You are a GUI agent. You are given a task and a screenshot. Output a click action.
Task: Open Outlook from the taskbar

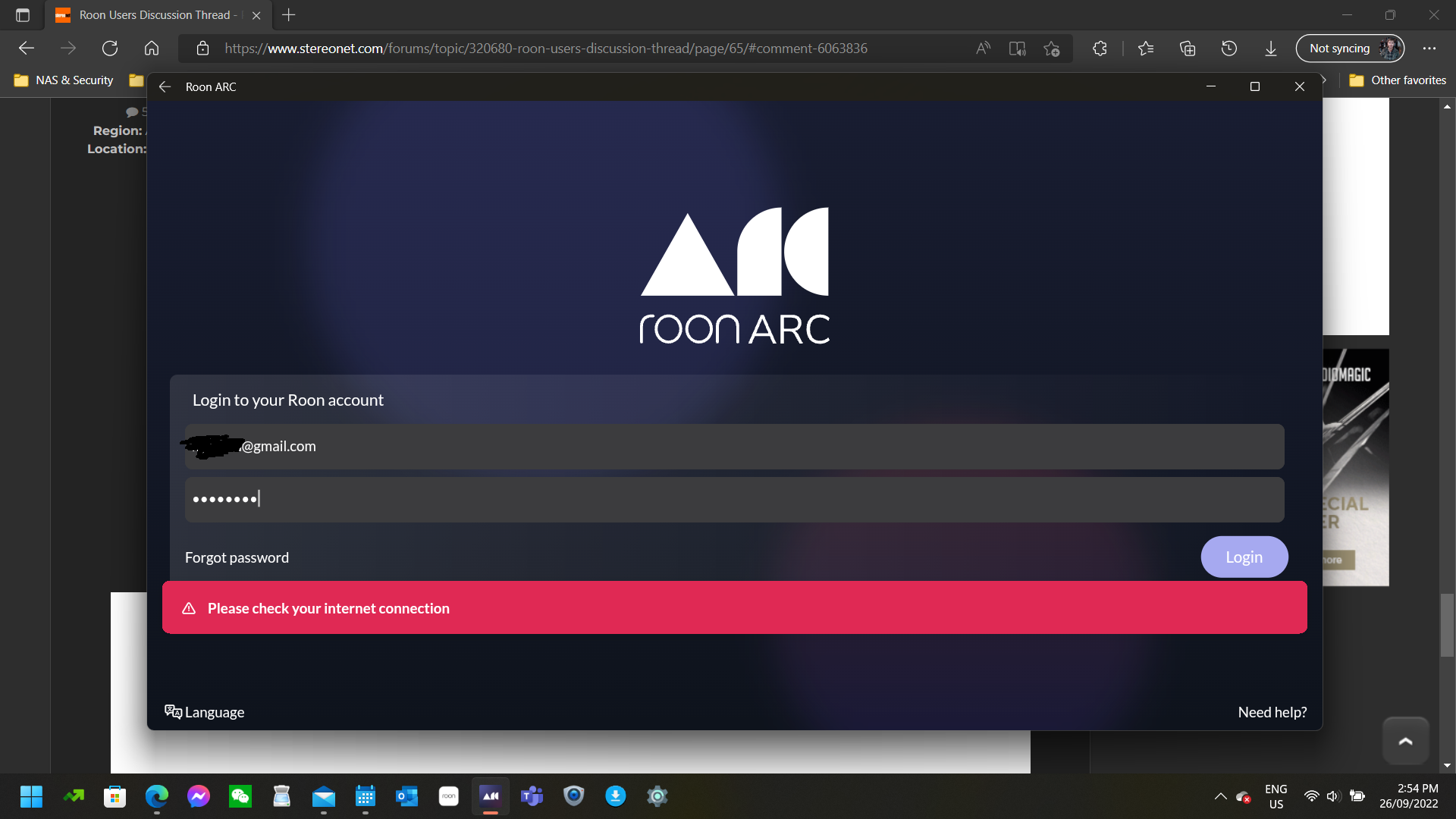pos(407,797)
